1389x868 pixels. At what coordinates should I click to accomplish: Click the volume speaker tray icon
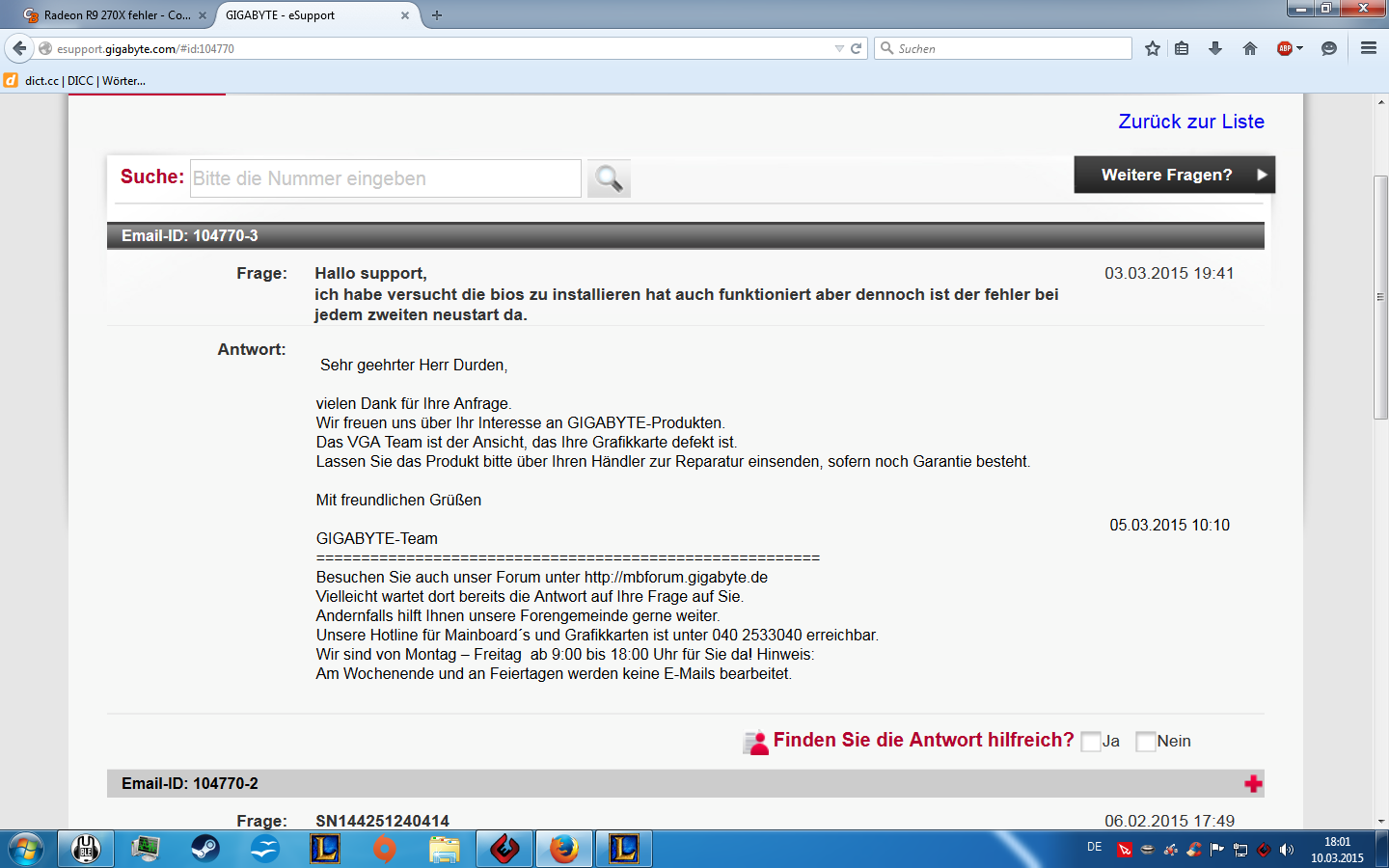click(1287, 850)
